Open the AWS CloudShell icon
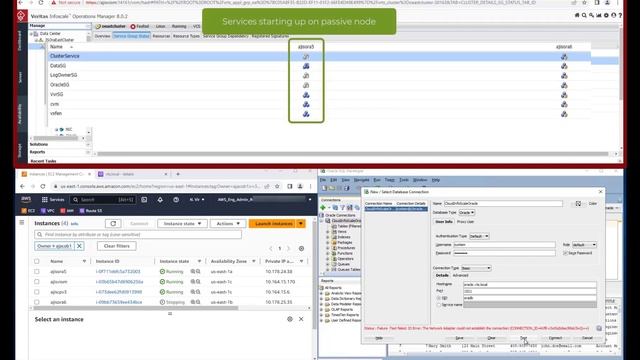The height and width of the screenshot is (360, 640). click(144, 200)
